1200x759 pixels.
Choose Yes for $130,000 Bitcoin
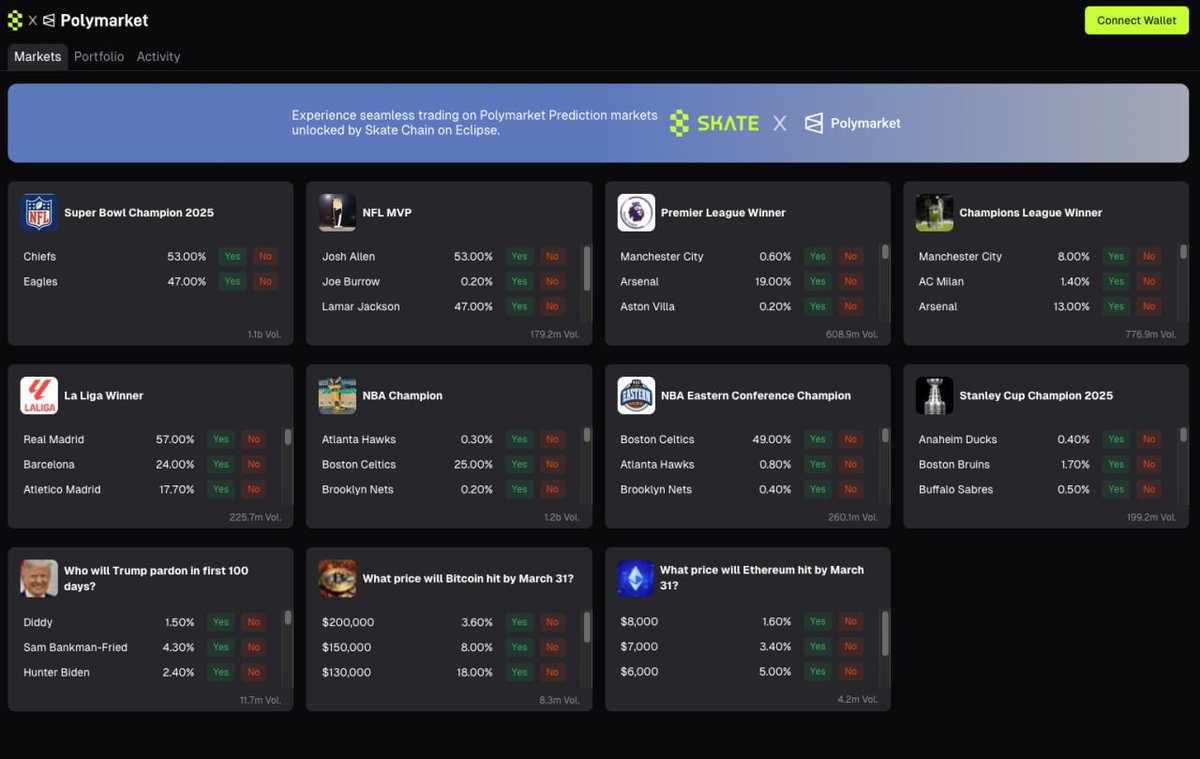519,672
